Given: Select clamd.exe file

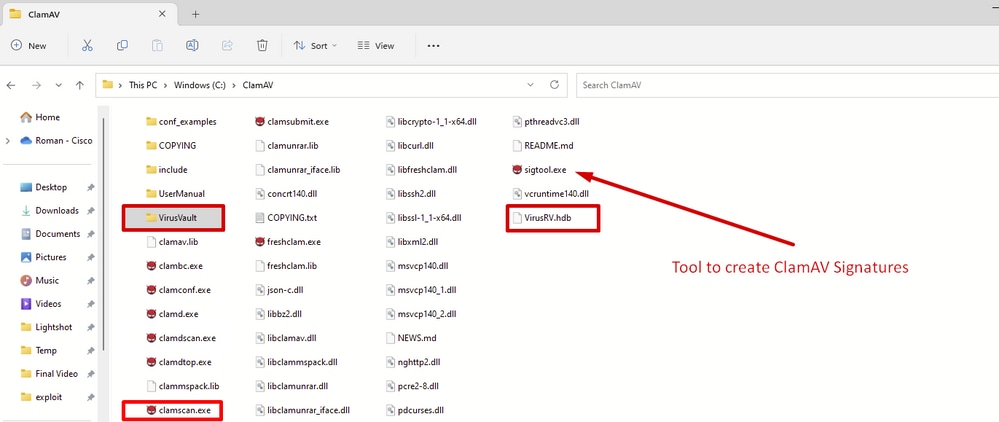Looking at the screenshot, I should pyautogui.click(x=172, y=314).
